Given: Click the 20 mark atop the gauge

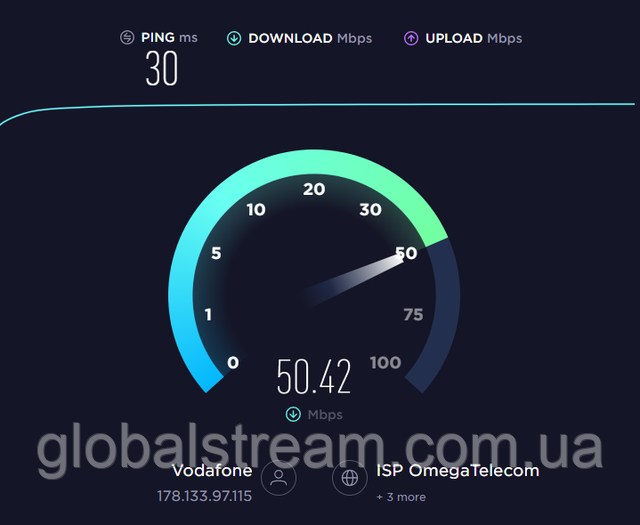Looking at the screenshot, I should [x=314, y=189].
